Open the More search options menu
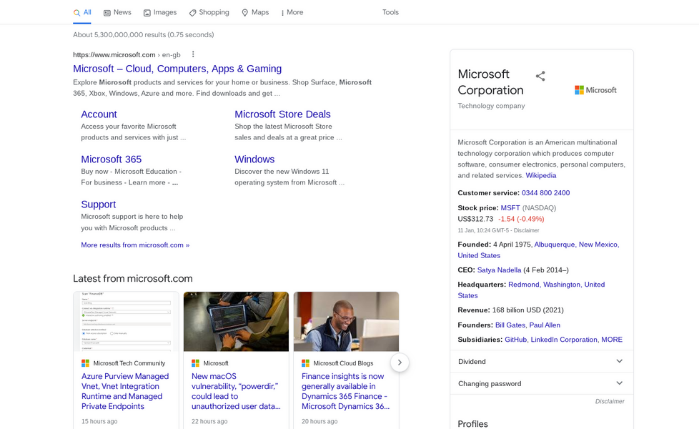The width and height of the screenshot is (700, 429). point(292,12)
